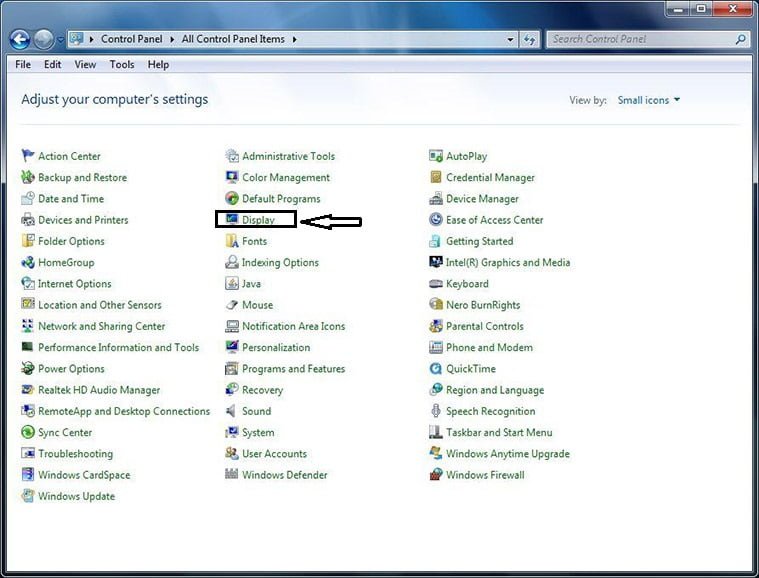The width and height of the screenshot is (759, 578).
Task: Refresh the address bar location
Action: point(529,39)
